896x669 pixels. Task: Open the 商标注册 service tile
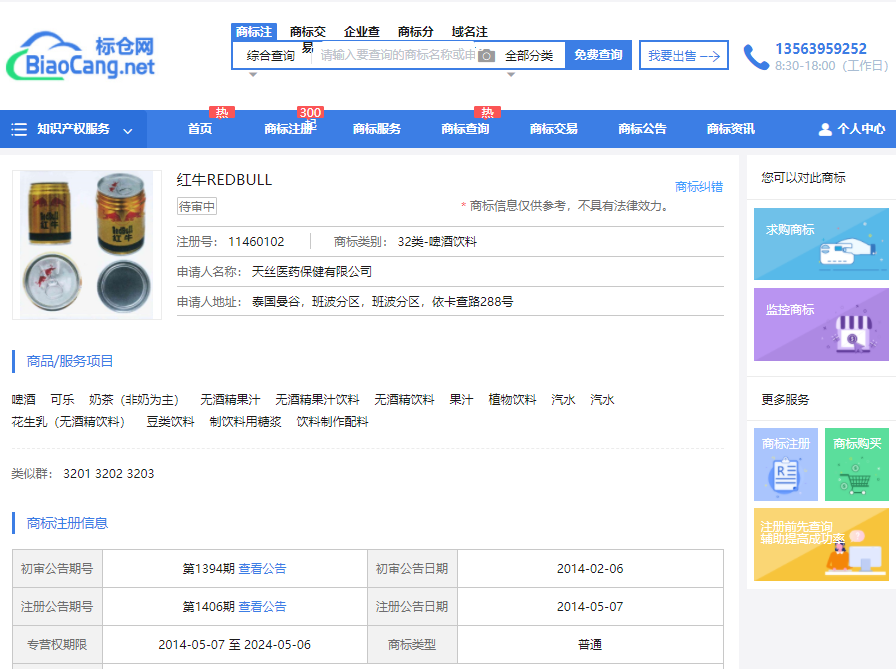click(x=786, y=464)
